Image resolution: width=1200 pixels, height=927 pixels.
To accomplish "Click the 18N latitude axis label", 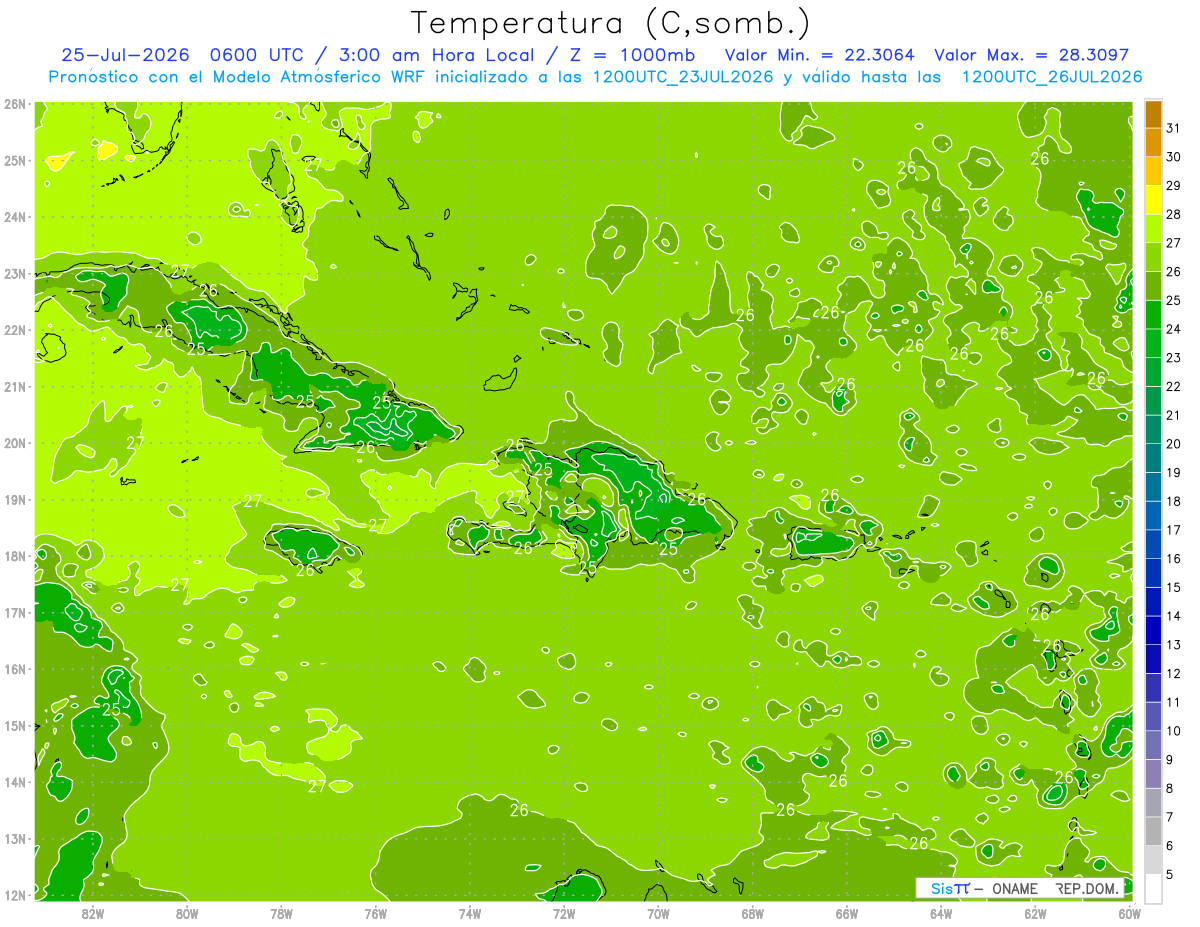I will 15,556.
